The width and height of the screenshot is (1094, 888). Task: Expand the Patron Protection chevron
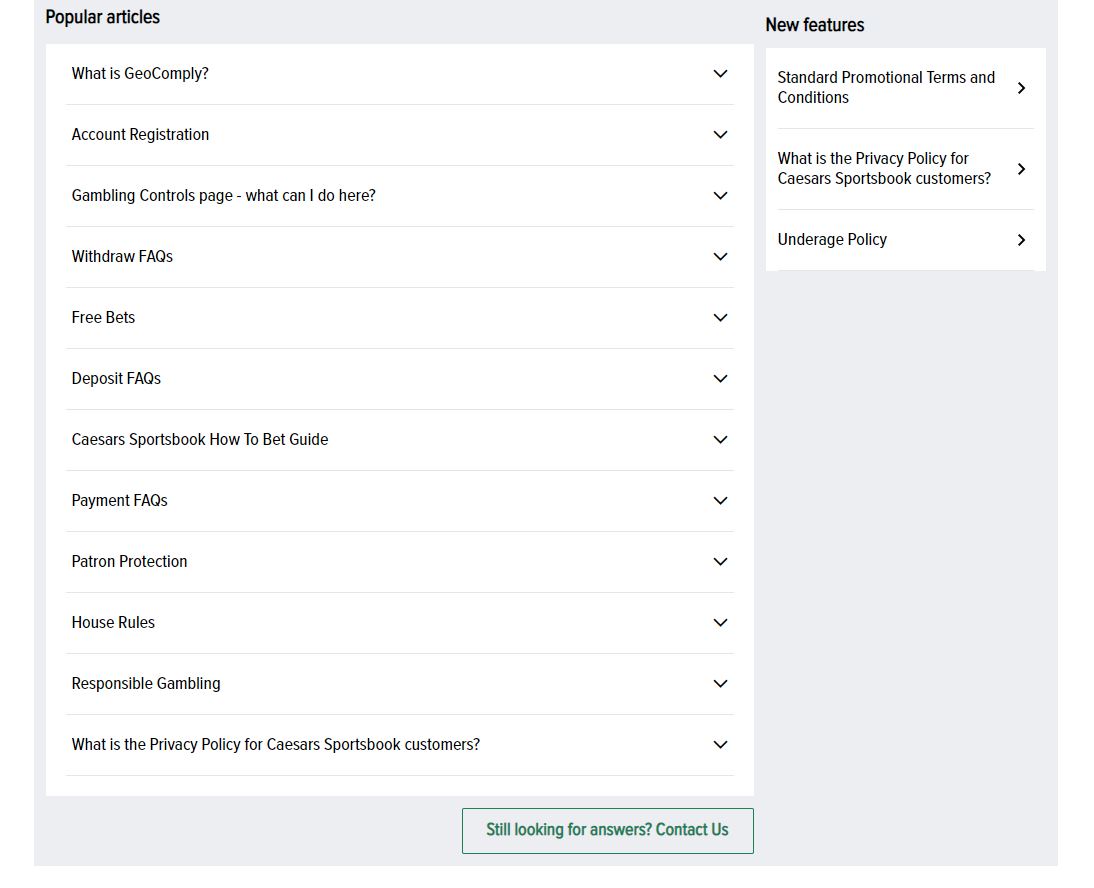tap(720, 562)
